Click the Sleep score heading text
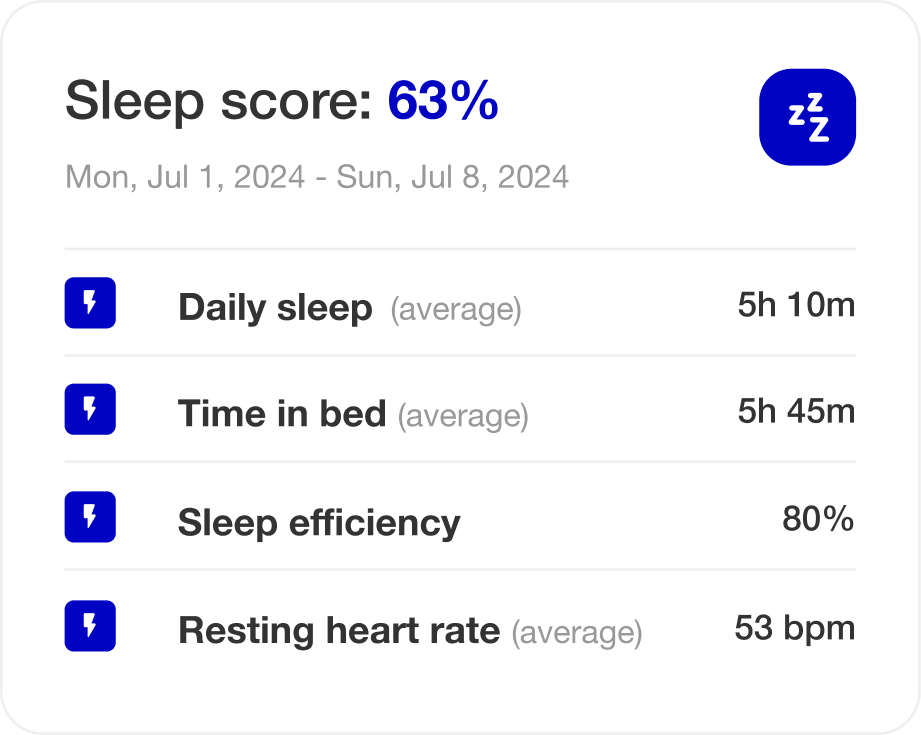Screen dimensions: 921x735 click(219, 101)
